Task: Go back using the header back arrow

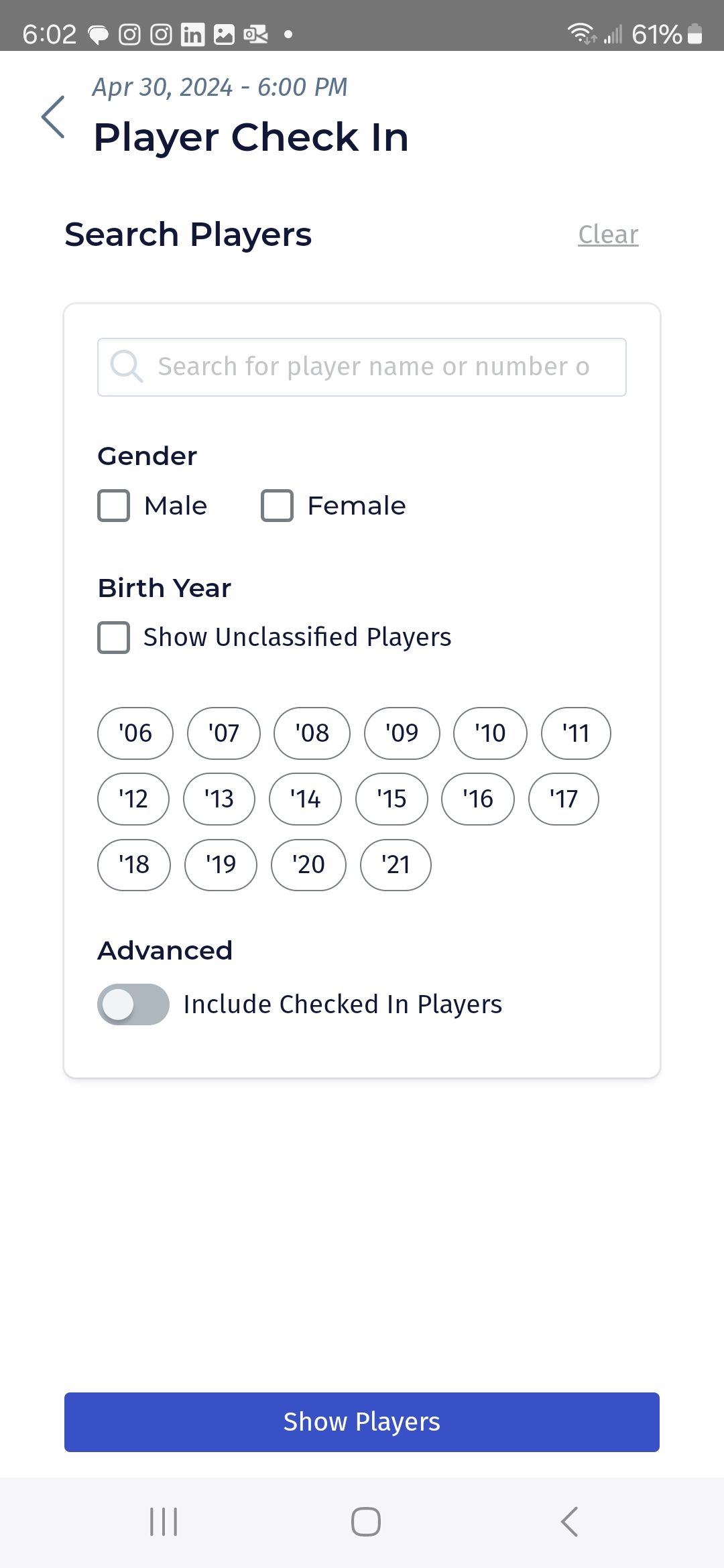Action: coord(53,117)
